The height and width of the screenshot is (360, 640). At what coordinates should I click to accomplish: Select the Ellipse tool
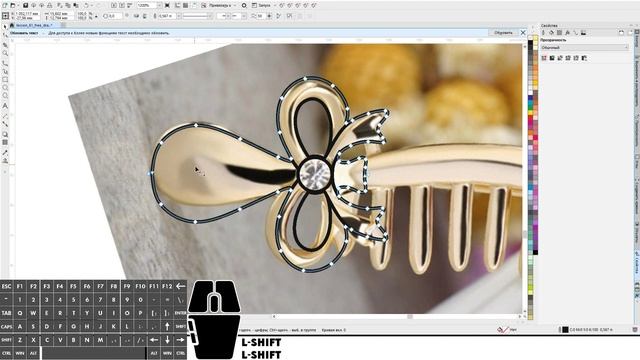[x=5, y=88]
